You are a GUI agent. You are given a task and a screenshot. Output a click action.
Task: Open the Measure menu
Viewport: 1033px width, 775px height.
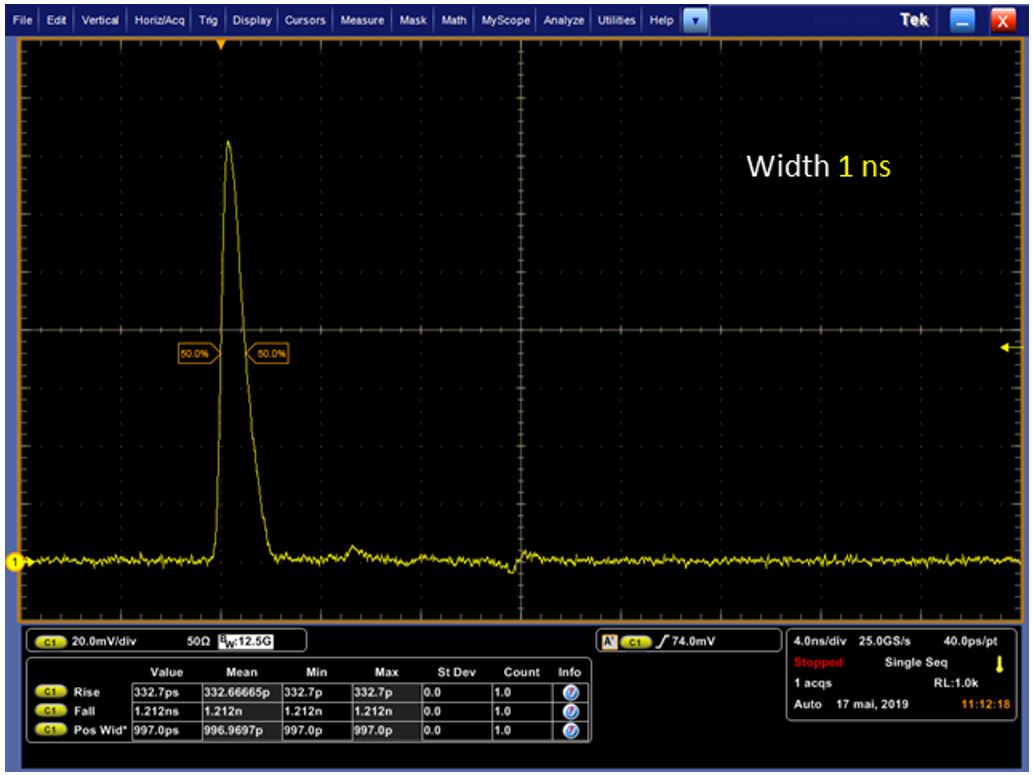tap(362, 20)
